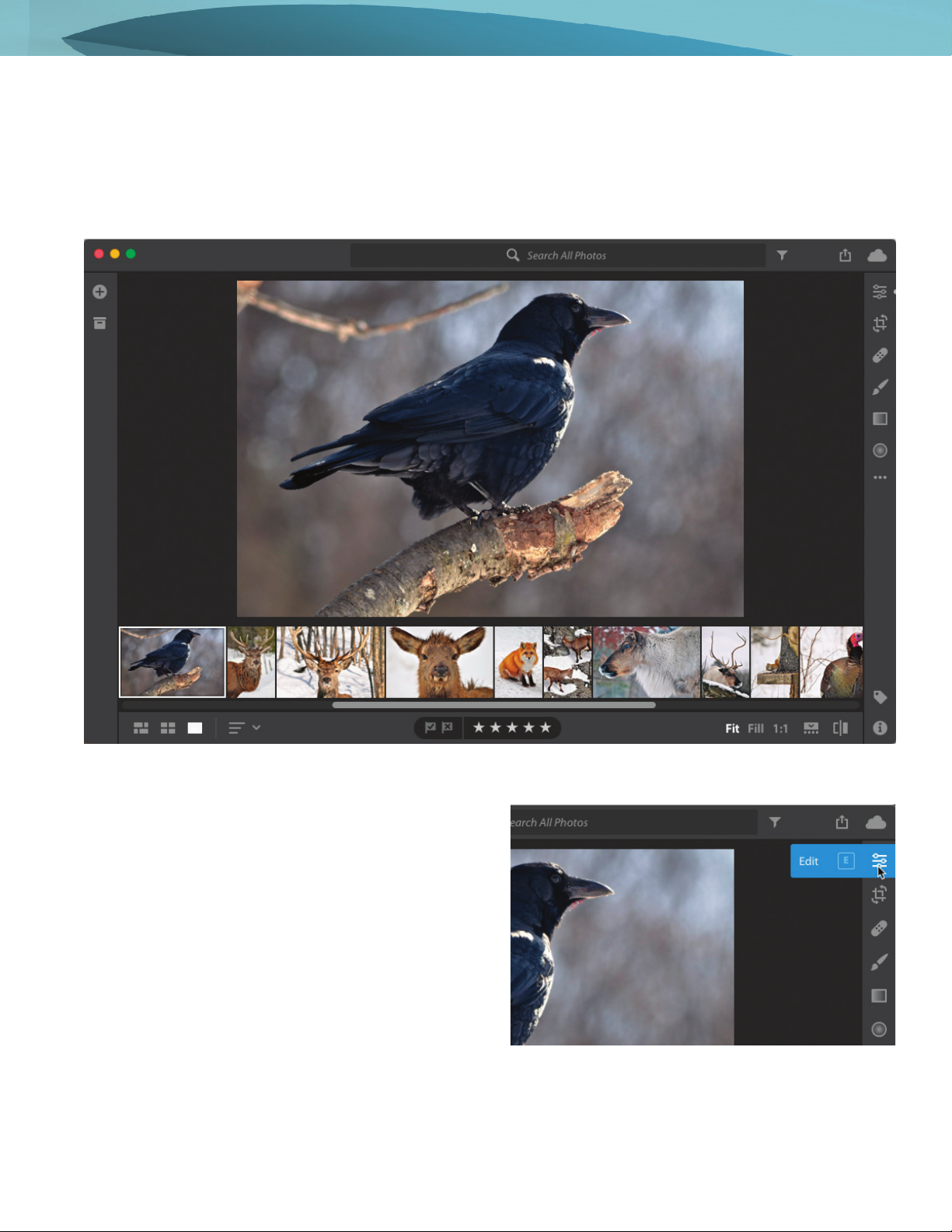
Task: Choose the Fill zoom option
Action: pyautogui.click(x=756, y=728)
